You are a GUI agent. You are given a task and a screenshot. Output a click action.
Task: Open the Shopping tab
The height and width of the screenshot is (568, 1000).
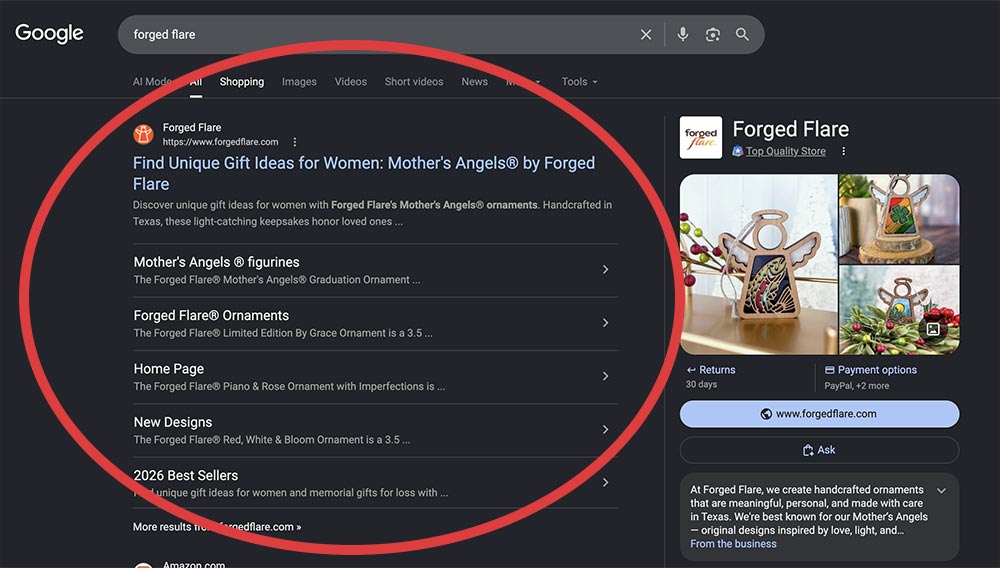242,82
